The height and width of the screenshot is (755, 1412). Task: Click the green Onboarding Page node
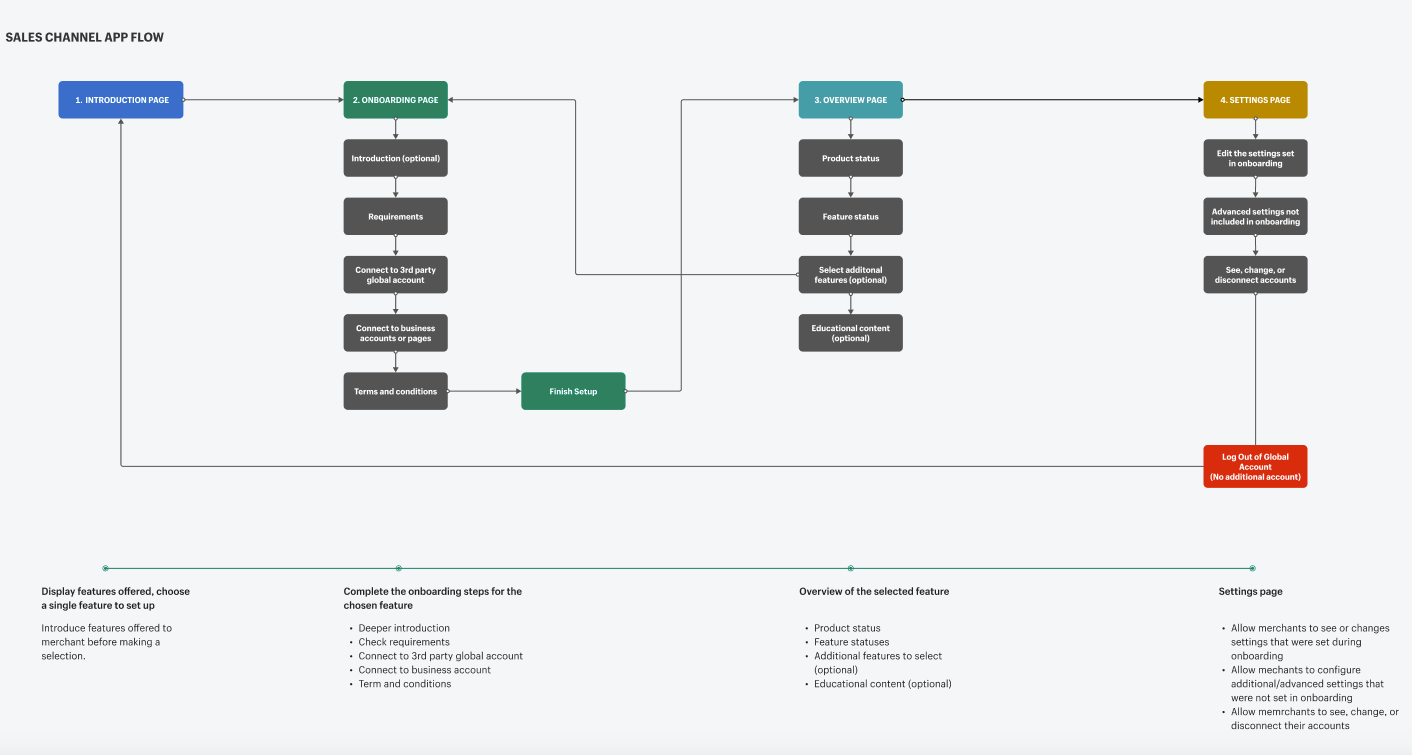click(x=396, y=100)
